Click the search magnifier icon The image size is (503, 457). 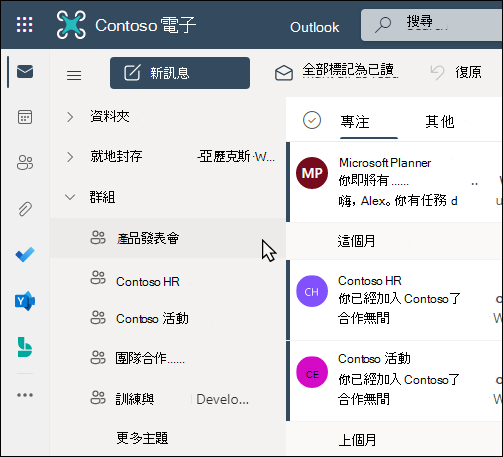pyautogui.click(x=383, y=25)
